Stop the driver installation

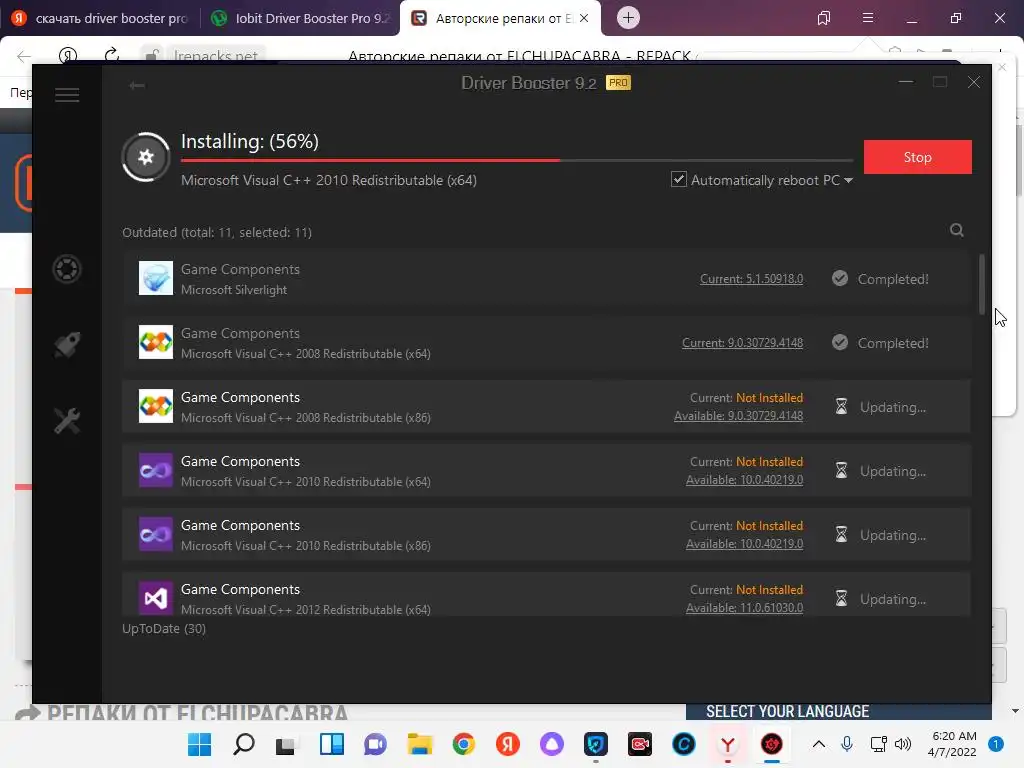[918, 157]
